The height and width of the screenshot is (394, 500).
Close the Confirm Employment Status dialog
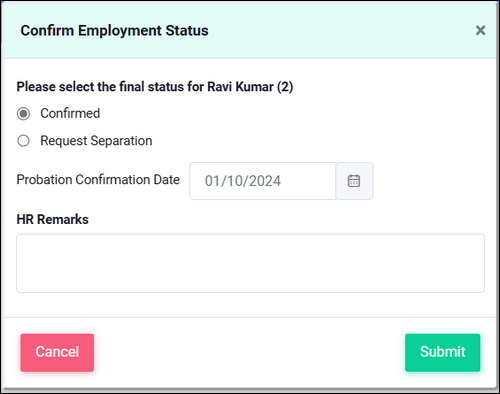480,30
